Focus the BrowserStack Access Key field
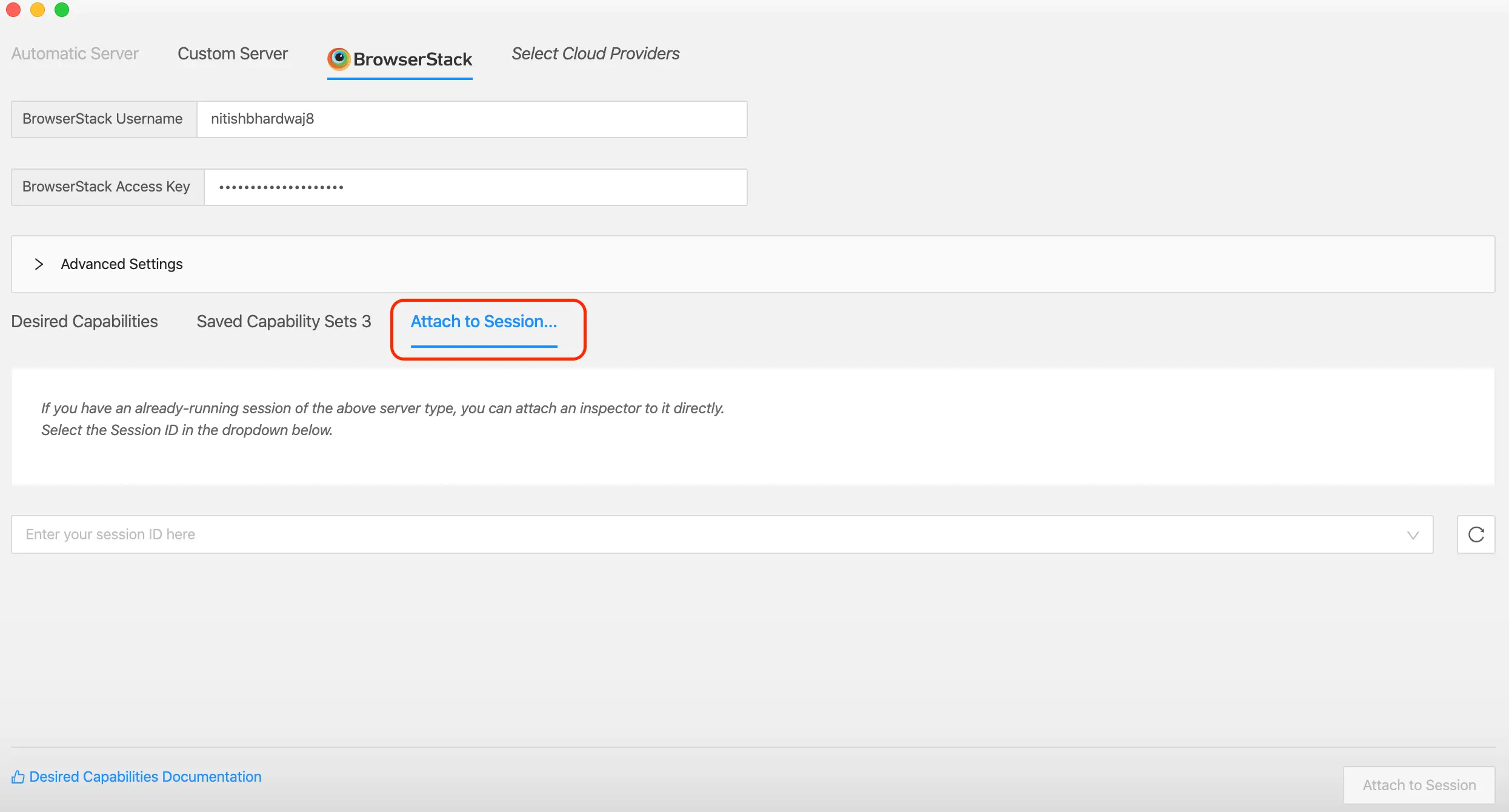The image size is (1509, 812). (x=475, y=187)
